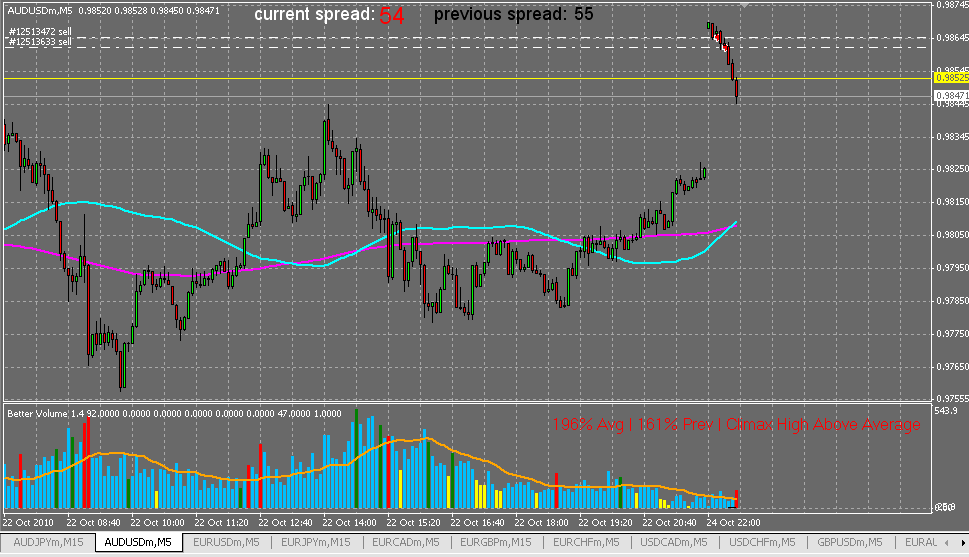The width and height of the screenshot is (969, 557).
Task: Click the 22 Oct 08:40 time axis label
Action: (93, 522)
